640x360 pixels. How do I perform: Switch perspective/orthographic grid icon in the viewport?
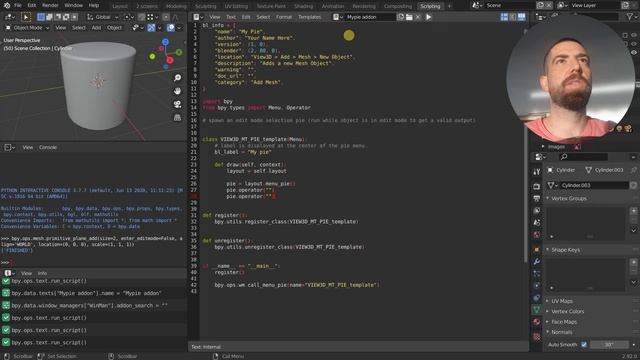177,118
